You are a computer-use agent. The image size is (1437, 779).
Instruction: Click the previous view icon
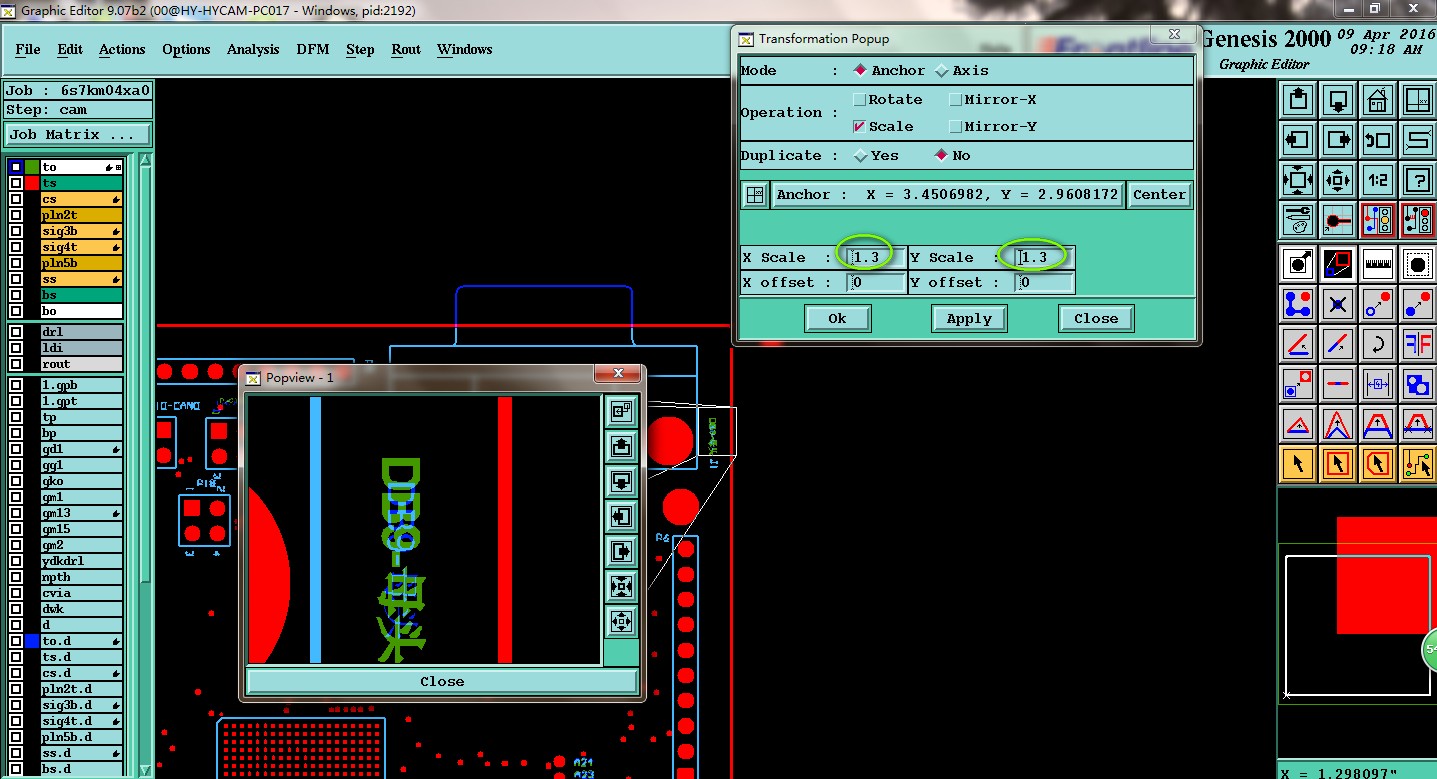[x=1378, y=140]
